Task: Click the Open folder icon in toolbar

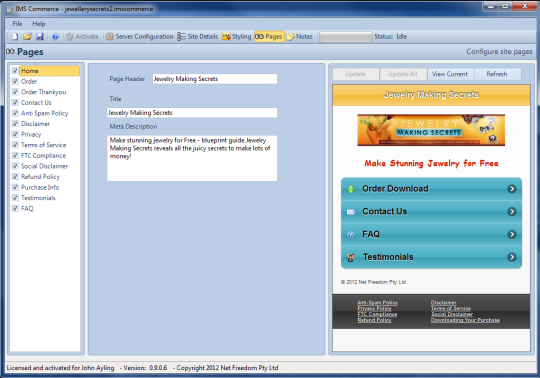Action: [x=28, y=36]
